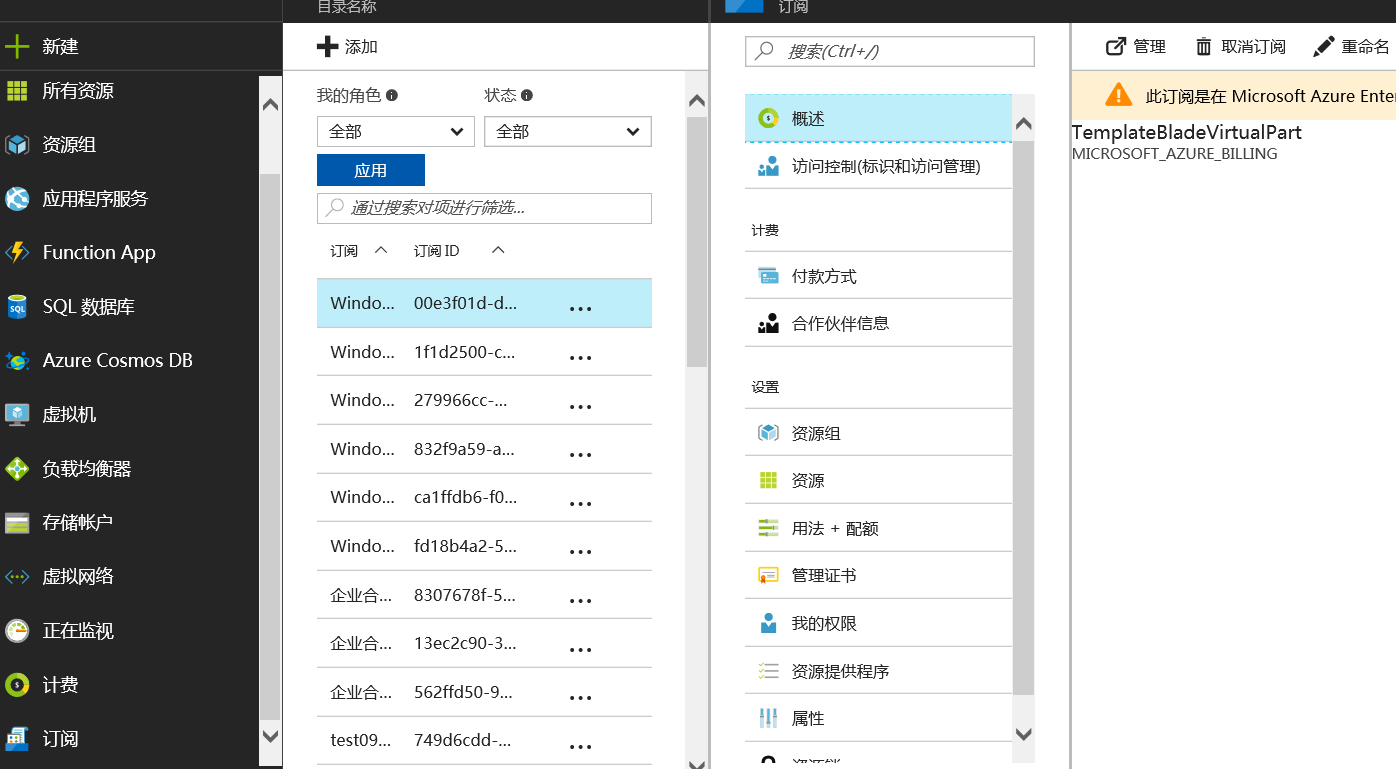Image resolution: width=1396 pixels, height=769 pixels.
Task: Sort by 订阅 ID column arrow
Action: (498, 250)
